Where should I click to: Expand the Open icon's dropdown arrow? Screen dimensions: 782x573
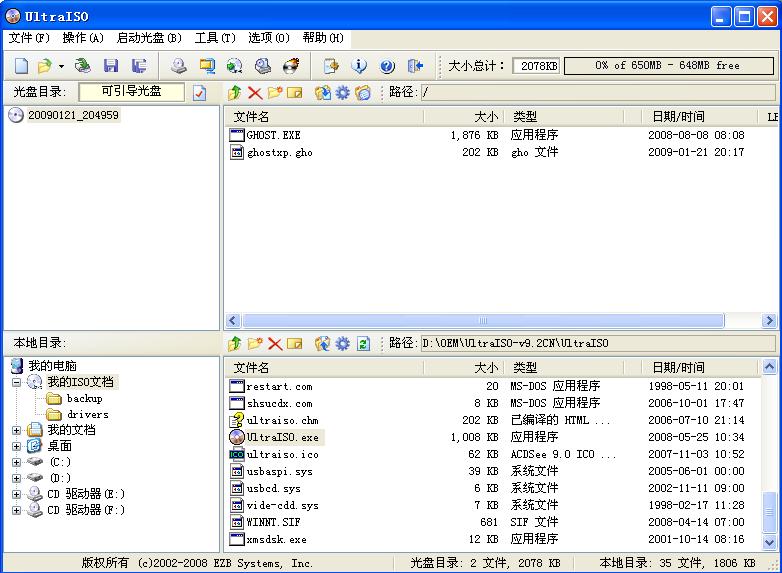pyautogui.click(x=61, y=66)
